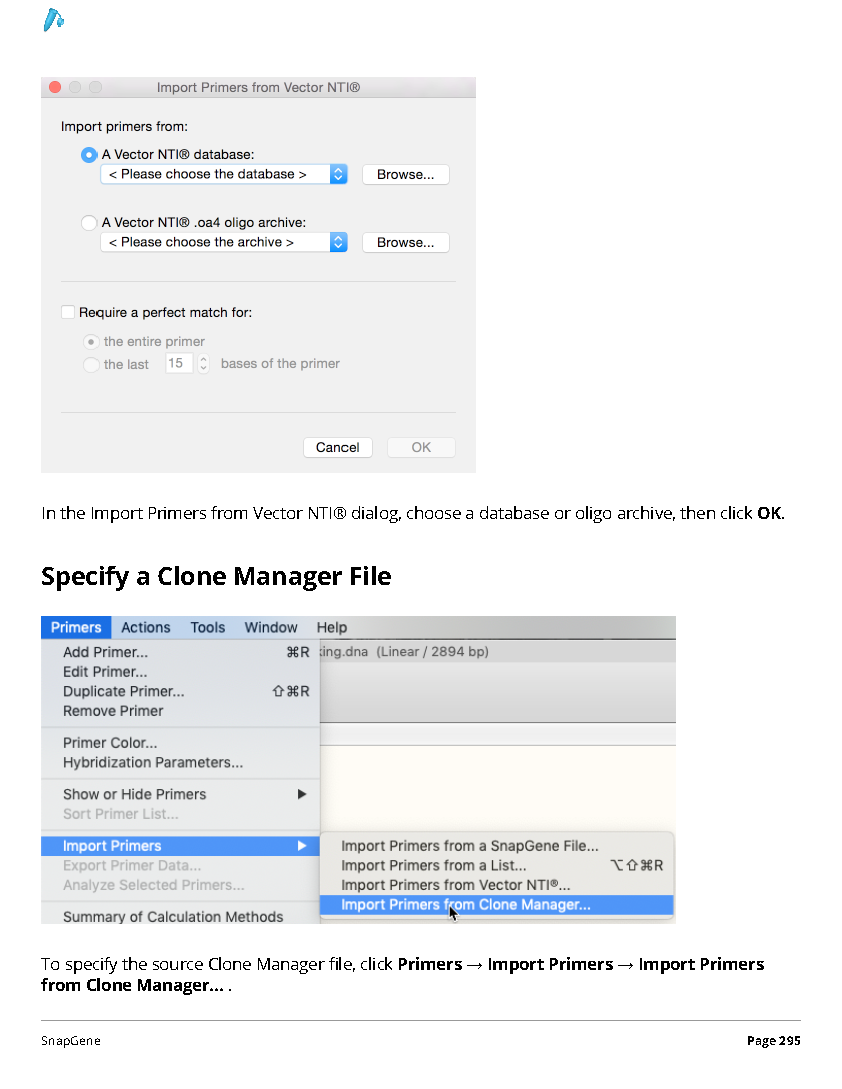Click Browse next to the archive dropdown

[x=406, y=242]
